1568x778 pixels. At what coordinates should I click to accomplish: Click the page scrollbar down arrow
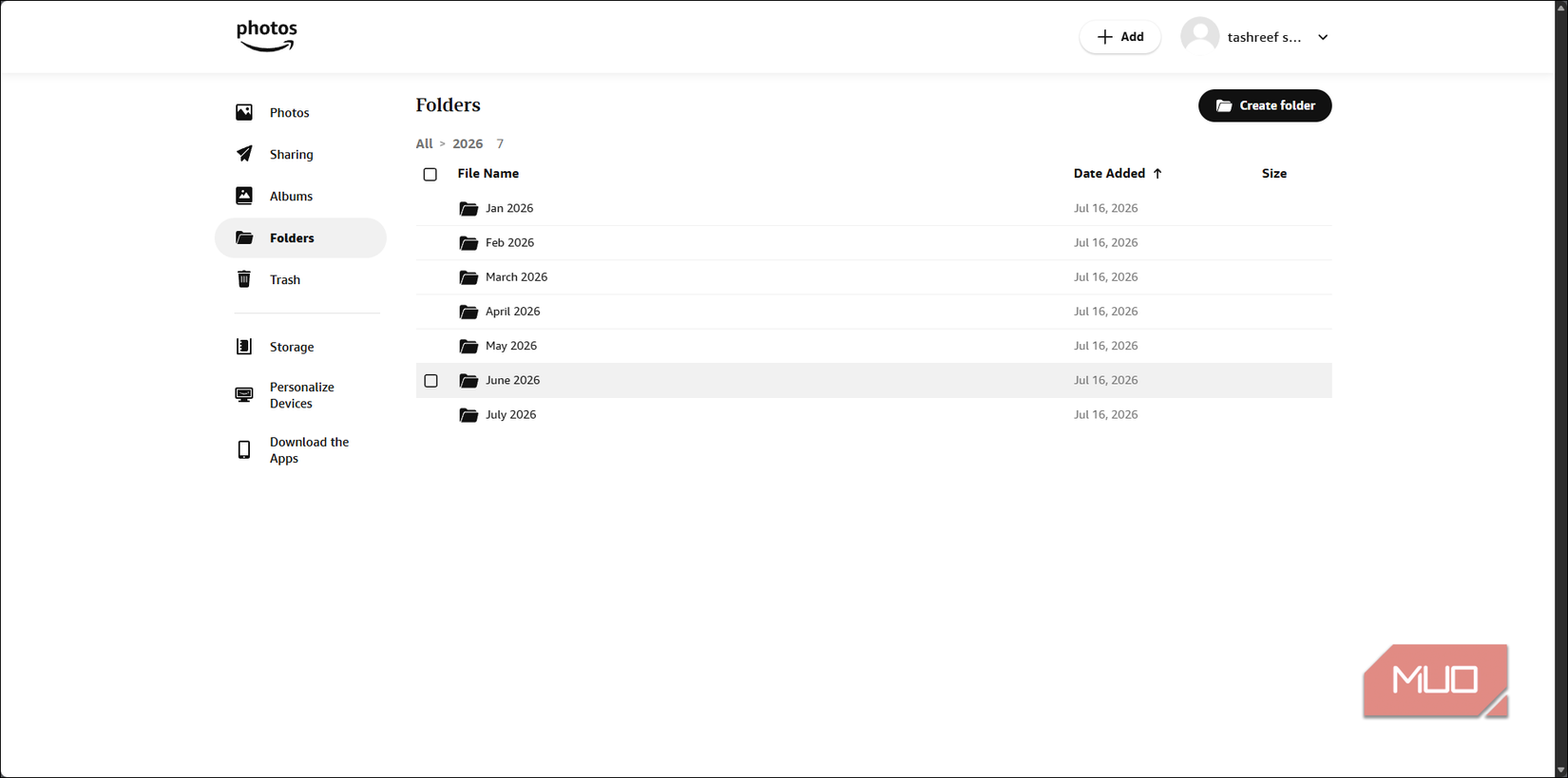pyautogui.click(x=1560, y=770)
